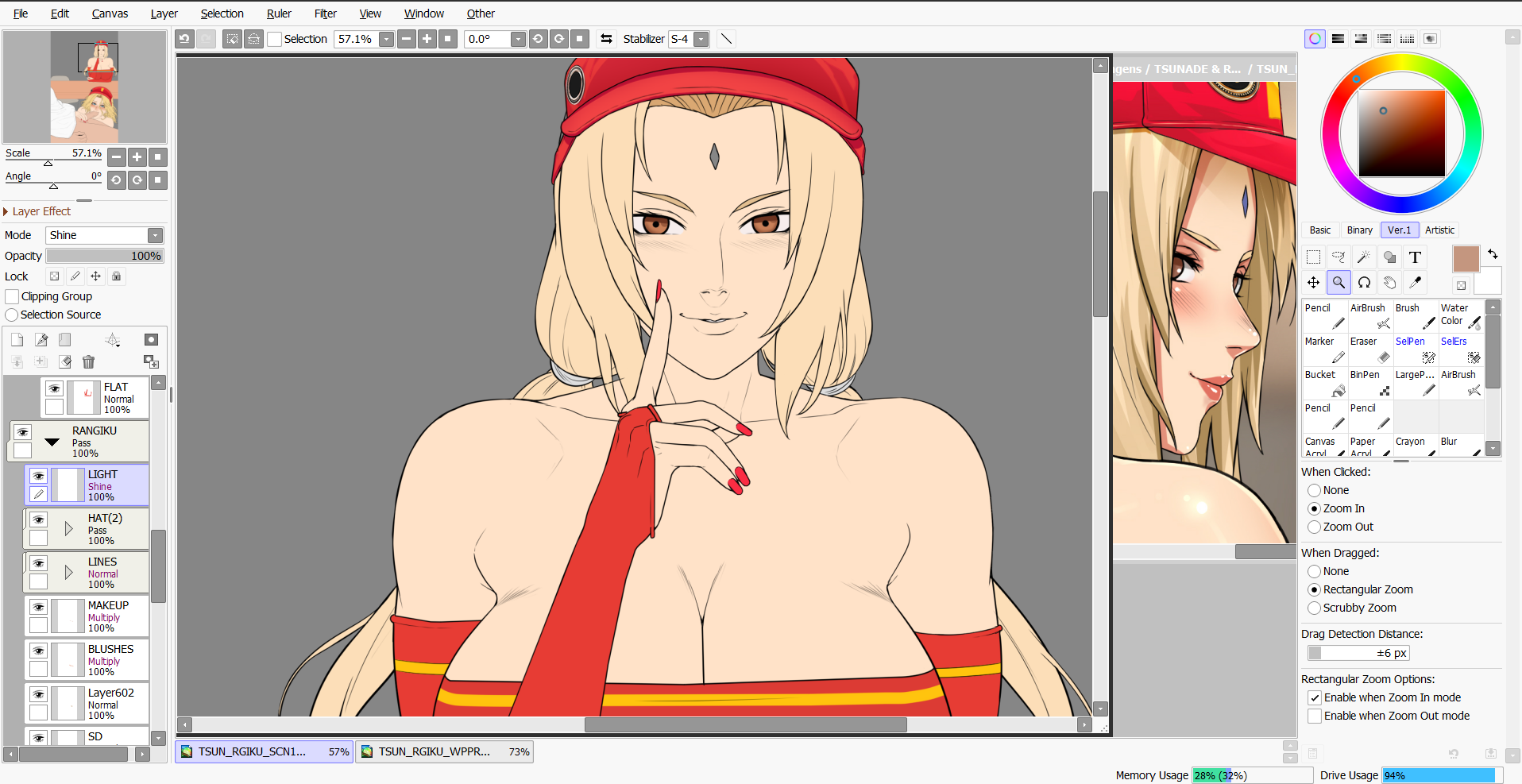This screenshot has width=1522, height=784.
Task: Delete the selected layer with the trash icon
Action: (89, 362)
